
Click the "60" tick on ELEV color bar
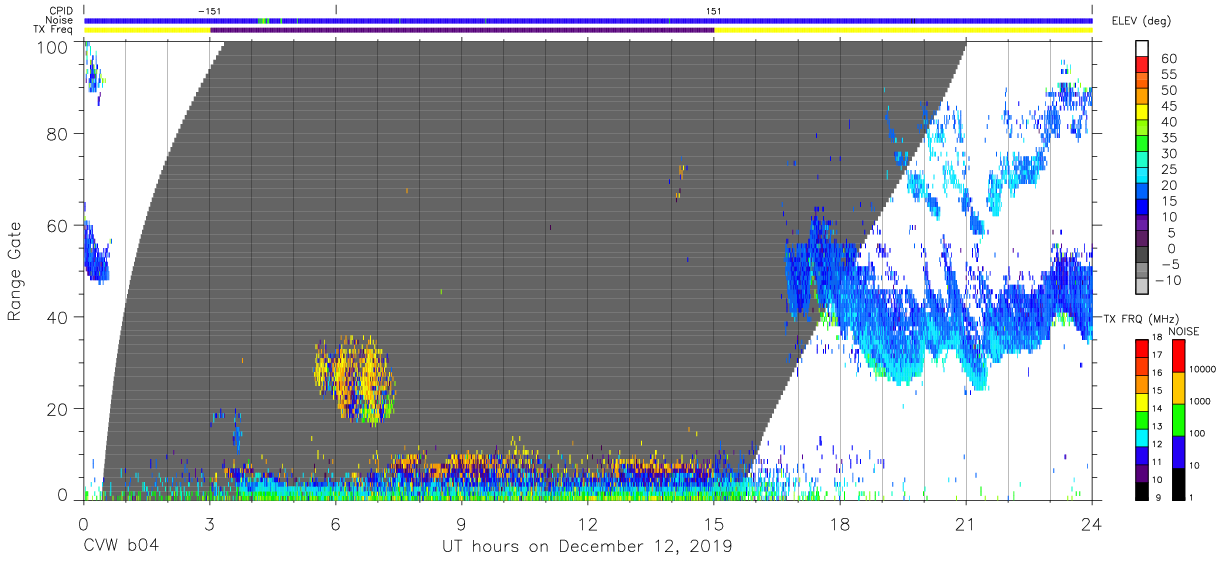(1168, 59)
